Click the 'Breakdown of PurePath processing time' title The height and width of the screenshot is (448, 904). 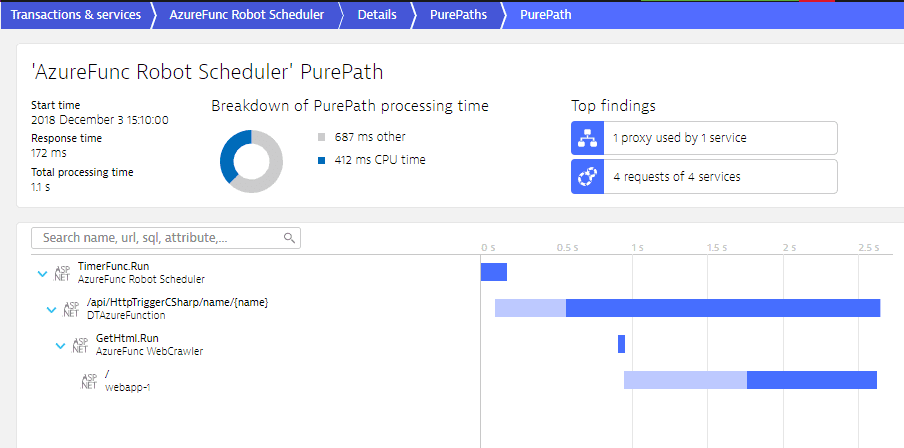[x=350, y=106]
